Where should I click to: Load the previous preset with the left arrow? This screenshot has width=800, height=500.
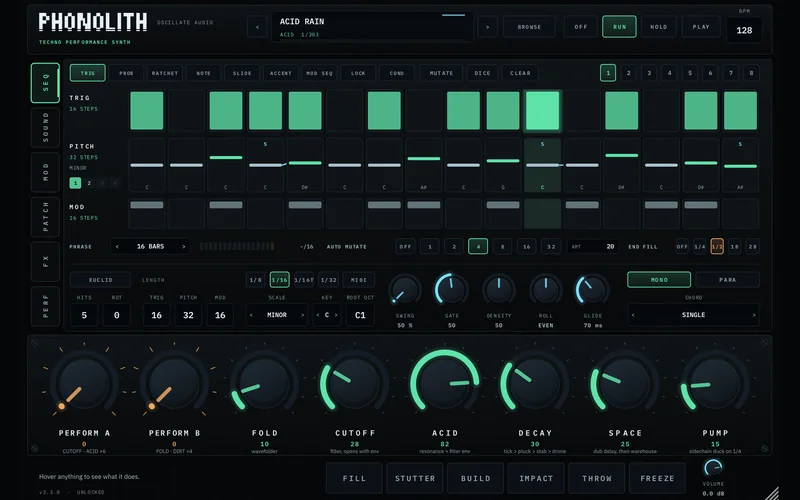pos(257,27)
